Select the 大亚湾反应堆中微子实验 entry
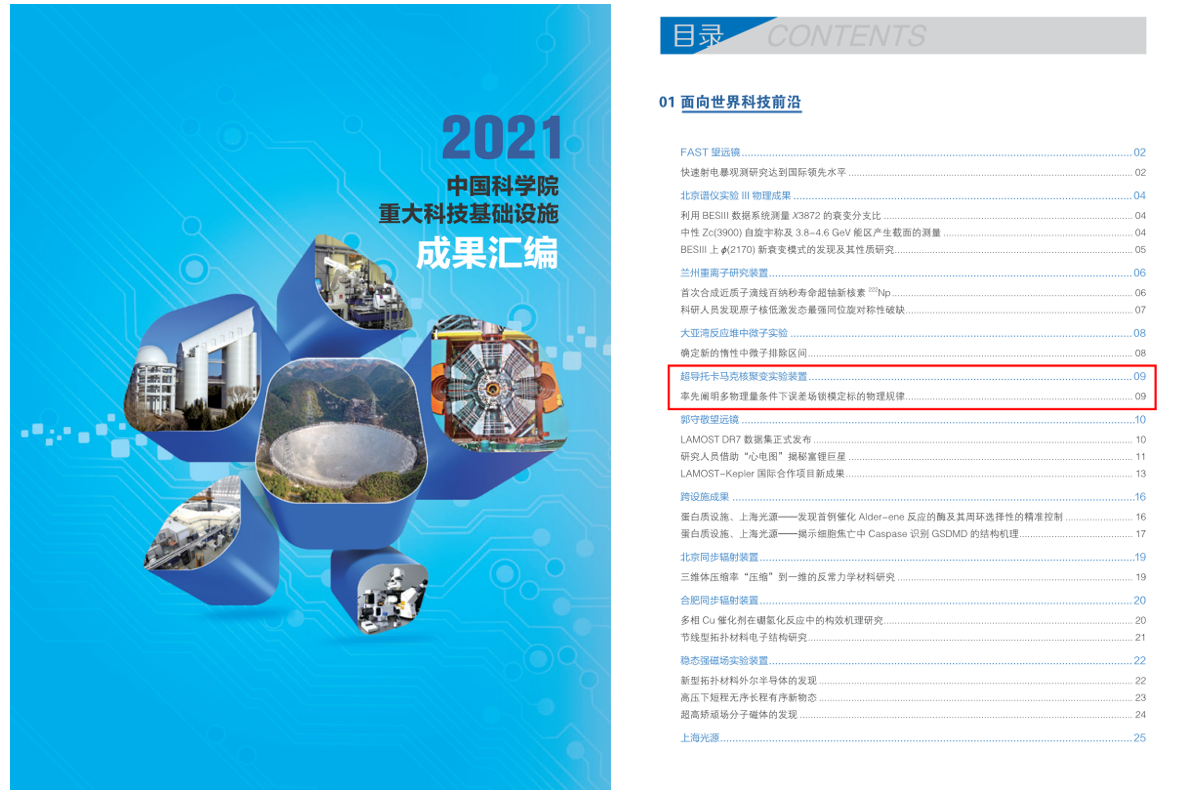This screenshot has width=1195, height=793. pyautogui.click(x=733, y=333)
